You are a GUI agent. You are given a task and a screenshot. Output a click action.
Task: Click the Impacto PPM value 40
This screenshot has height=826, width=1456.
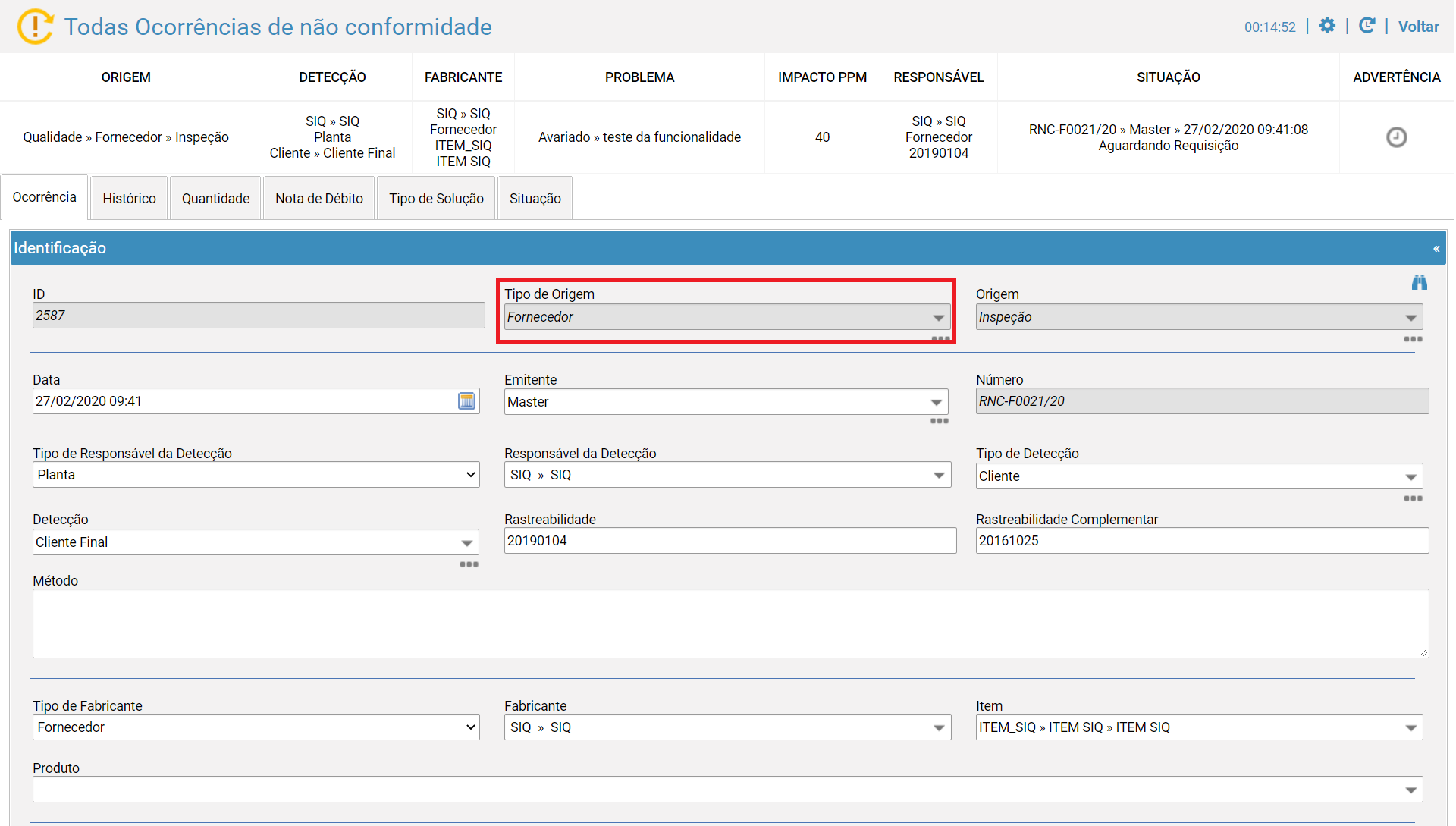(x=822, y=137)
